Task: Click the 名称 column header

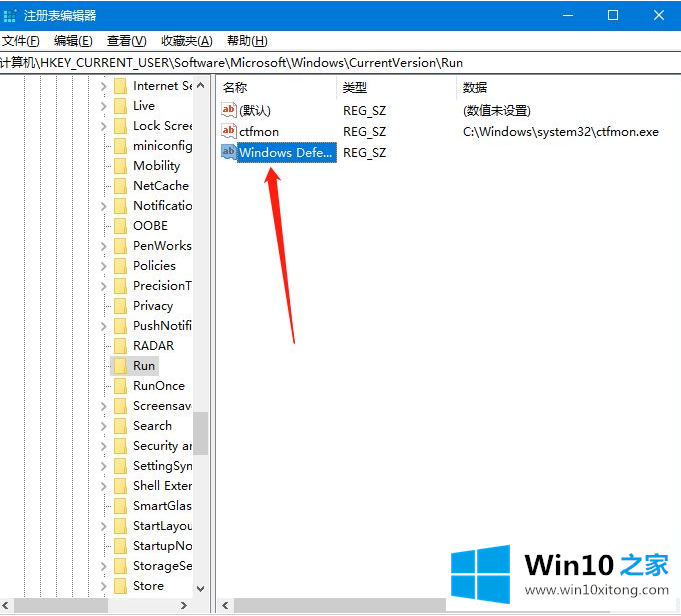Action: coord(276,88)
